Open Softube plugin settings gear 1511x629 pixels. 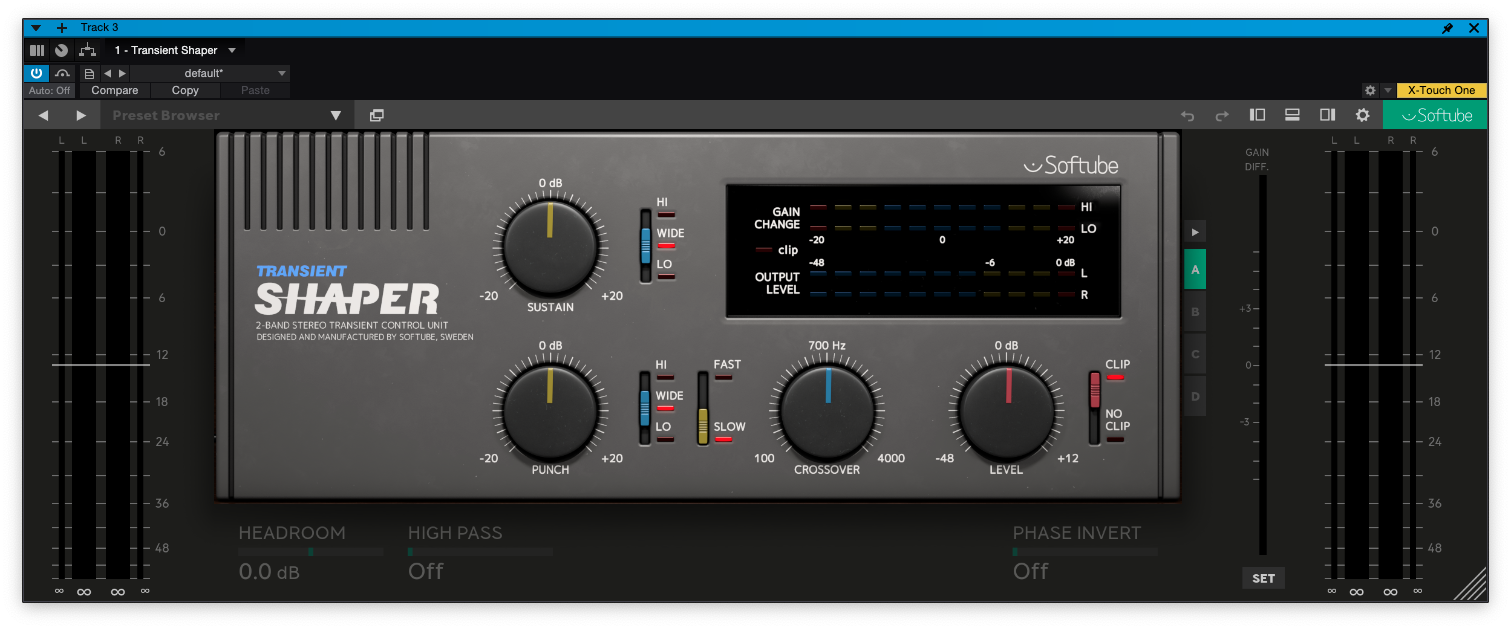(1362, 115)
